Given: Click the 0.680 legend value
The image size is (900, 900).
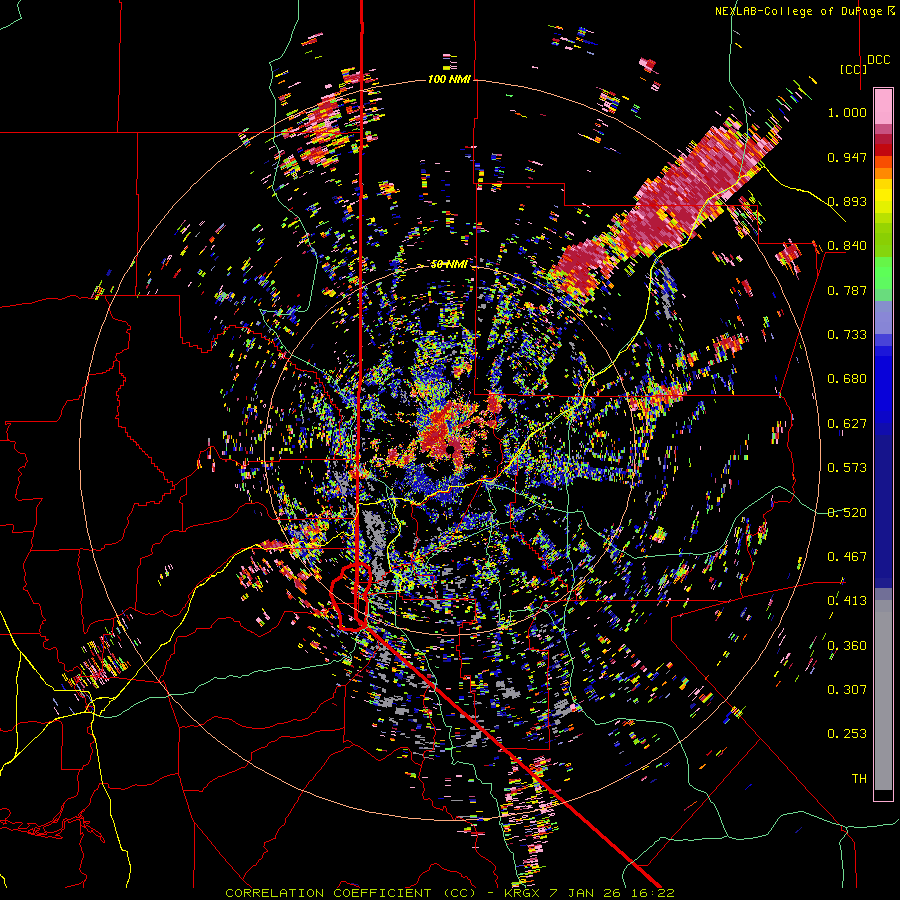Looking at the screenshot, I should point(847,379).
